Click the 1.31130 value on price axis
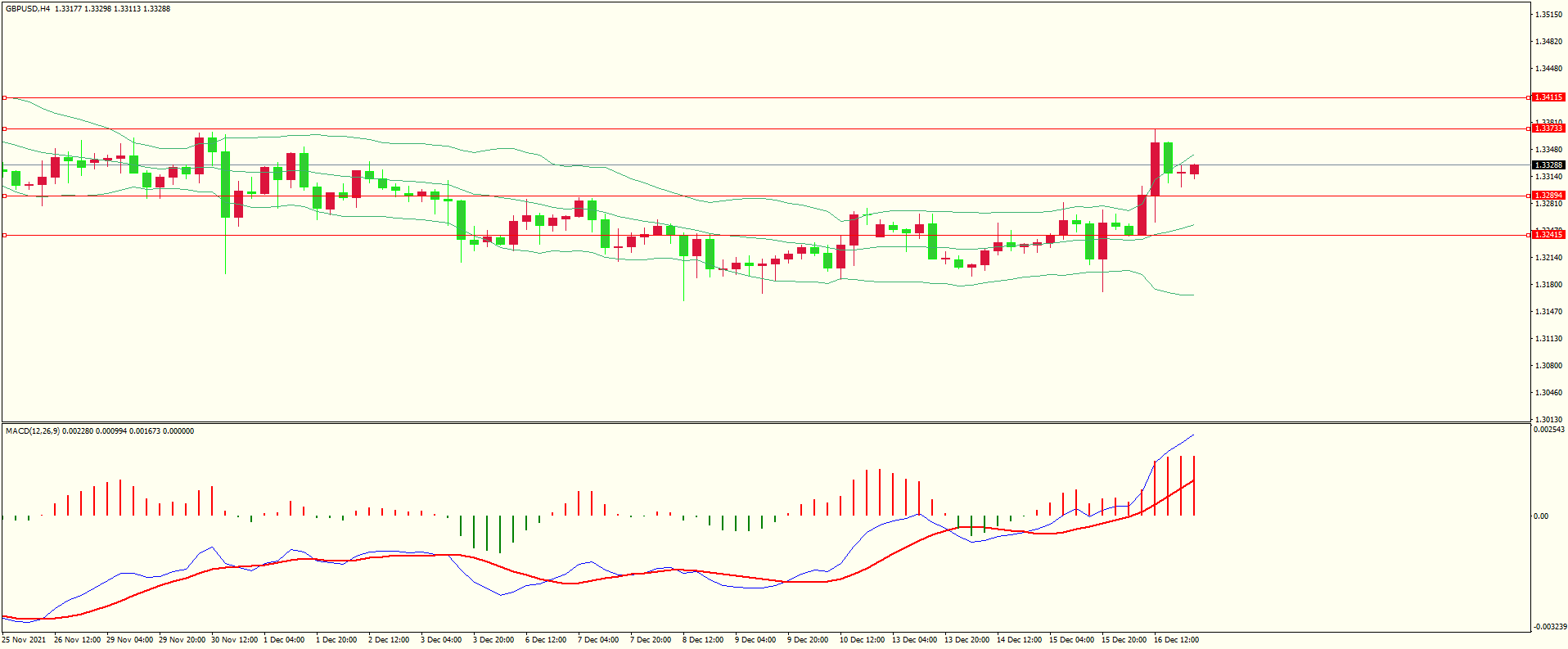The width and height of the screenshot is (1568, 649). (x=1548, y=339)
